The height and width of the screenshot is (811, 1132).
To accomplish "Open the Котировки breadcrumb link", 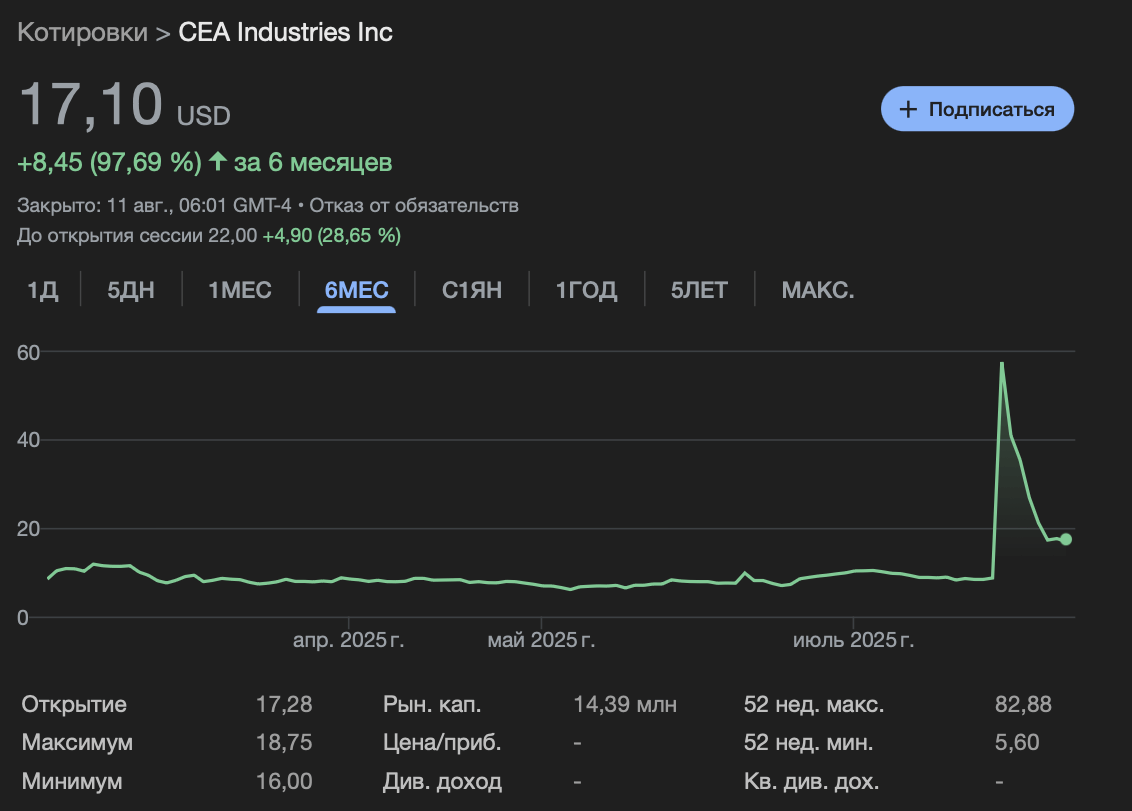I will tap(82, 32).
